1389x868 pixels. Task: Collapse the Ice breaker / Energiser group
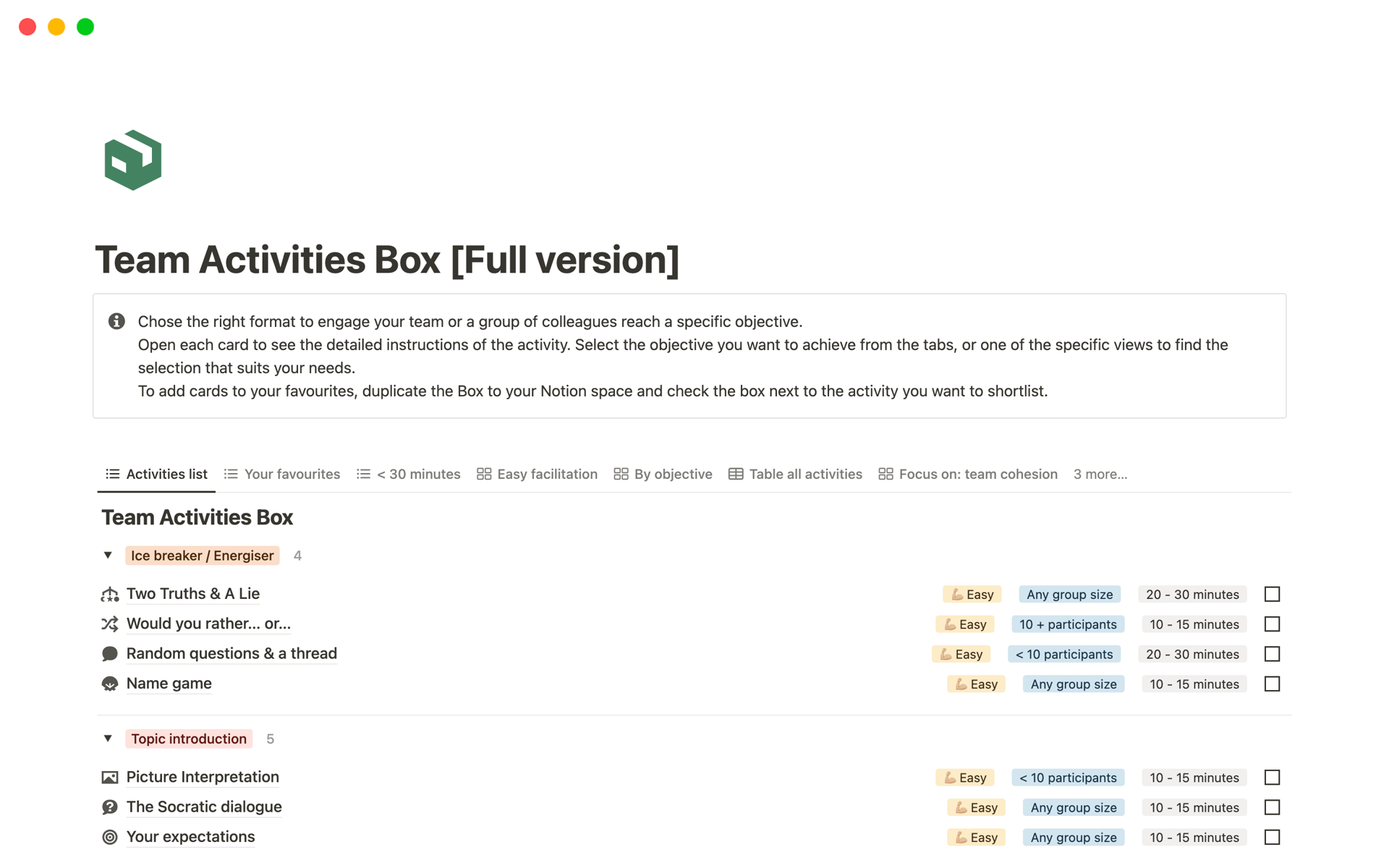(x=108, y=556)
